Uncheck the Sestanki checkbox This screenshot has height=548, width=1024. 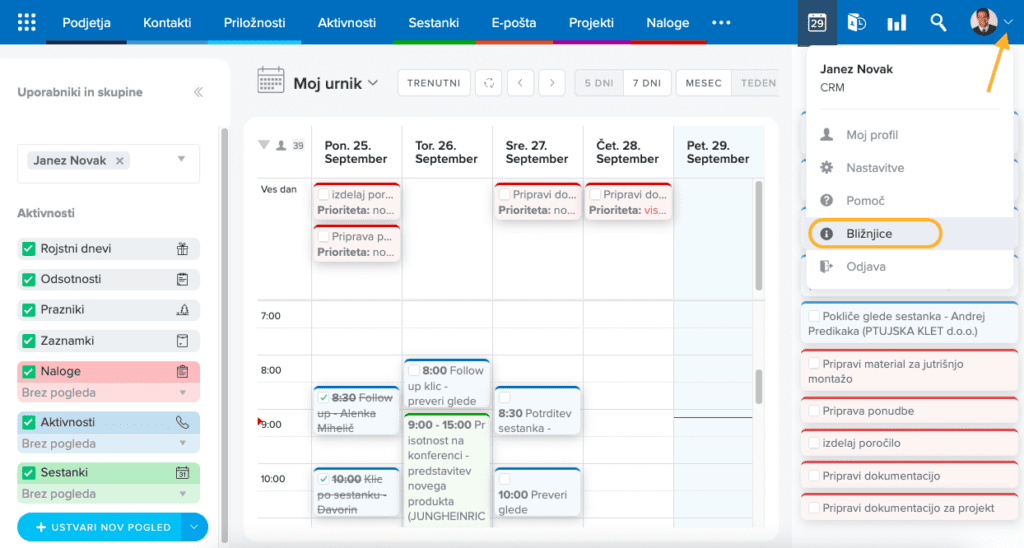(28, 472)
